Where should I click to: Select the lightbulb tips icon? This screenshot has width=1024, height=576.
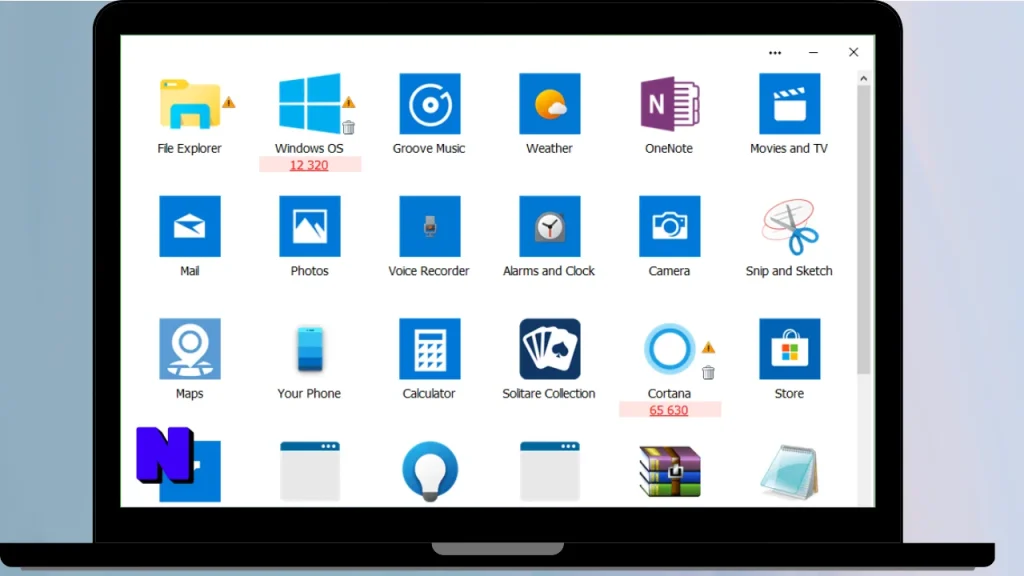coord(430,472)
